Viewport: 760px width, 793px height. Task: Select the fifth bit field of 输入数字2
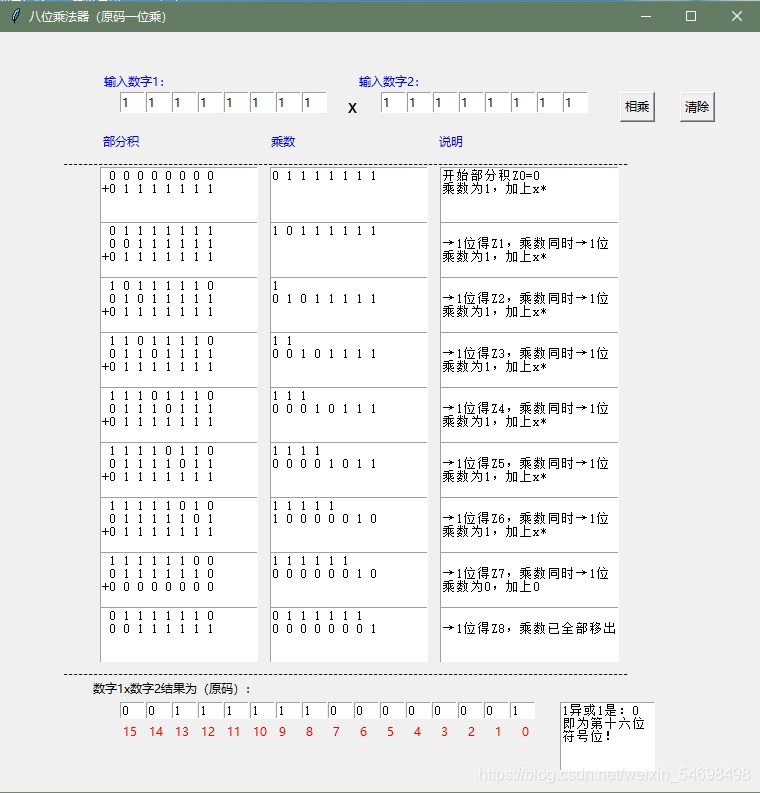(497, 103)
